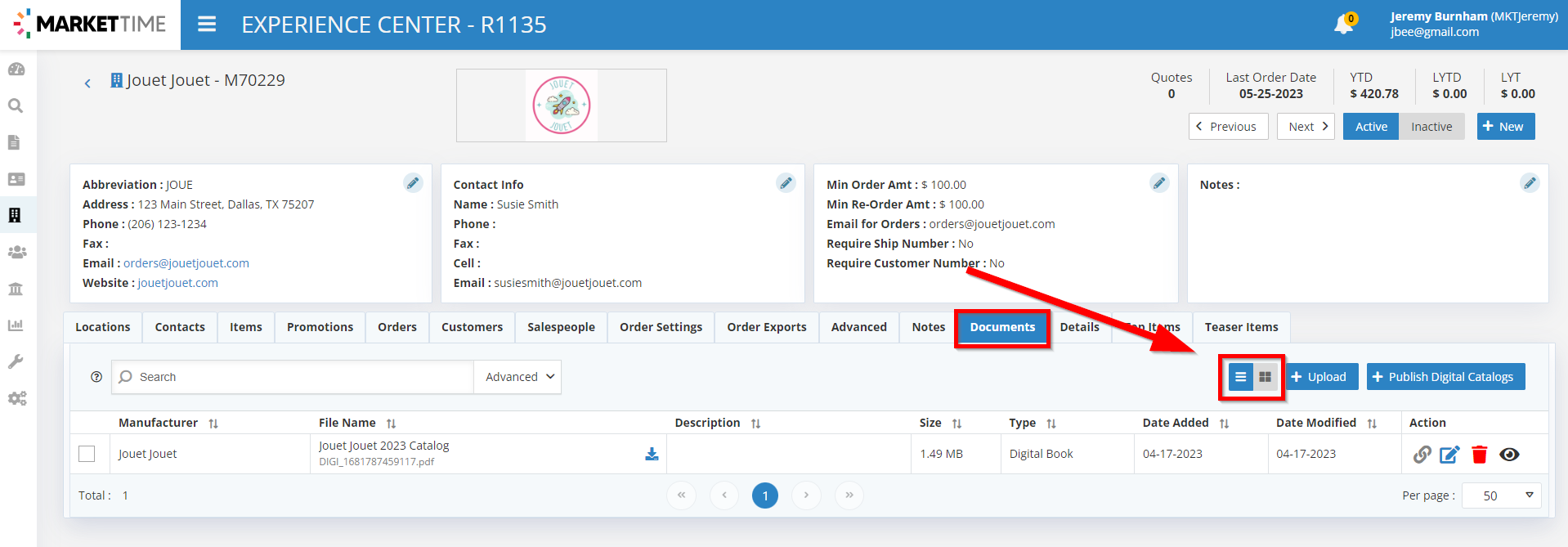Copy link for the catalog document
The height and width of the screenshot is (547, 1568).
coord(1422,455)
